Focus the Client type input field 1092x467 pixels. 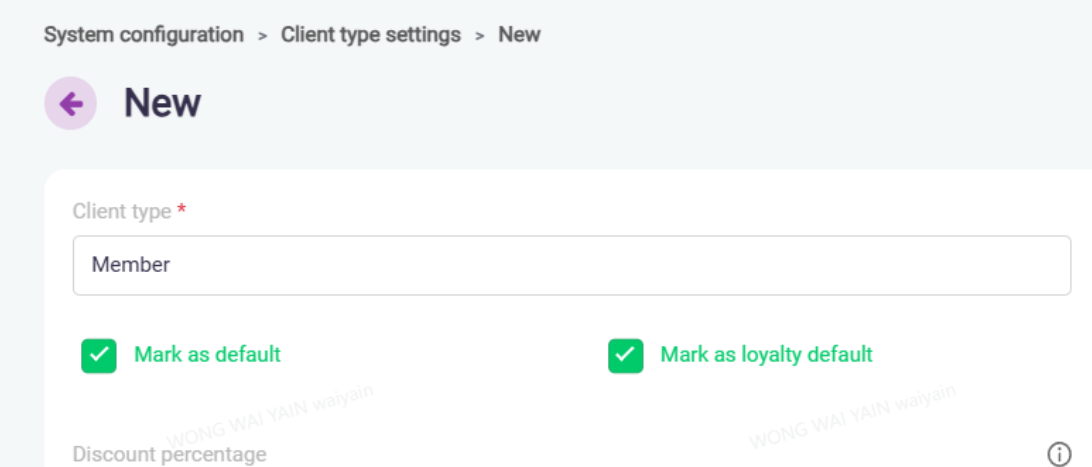click(571, 265)
